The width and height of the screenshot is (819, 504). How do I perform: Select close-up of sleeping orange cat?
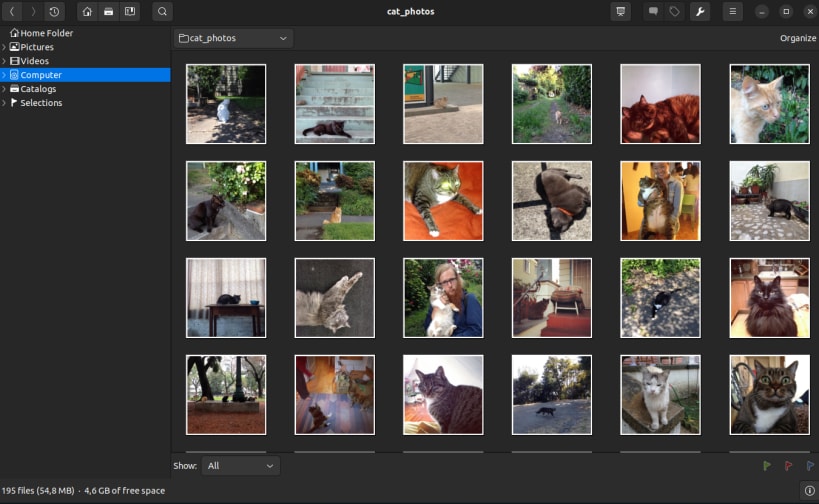pyautogui.click(x=660, y=104)
